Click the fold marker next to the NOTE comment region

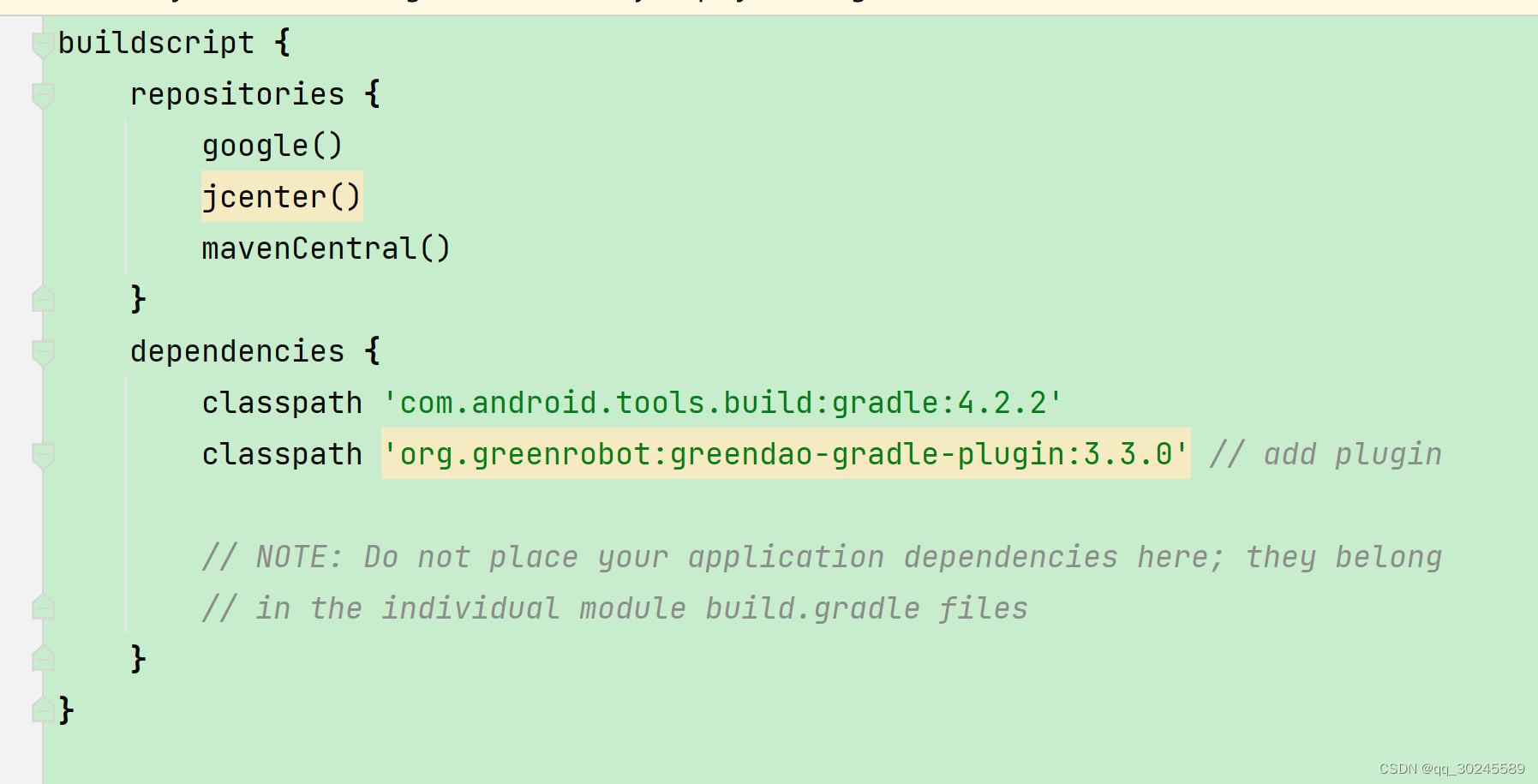[x=41, y=608]
